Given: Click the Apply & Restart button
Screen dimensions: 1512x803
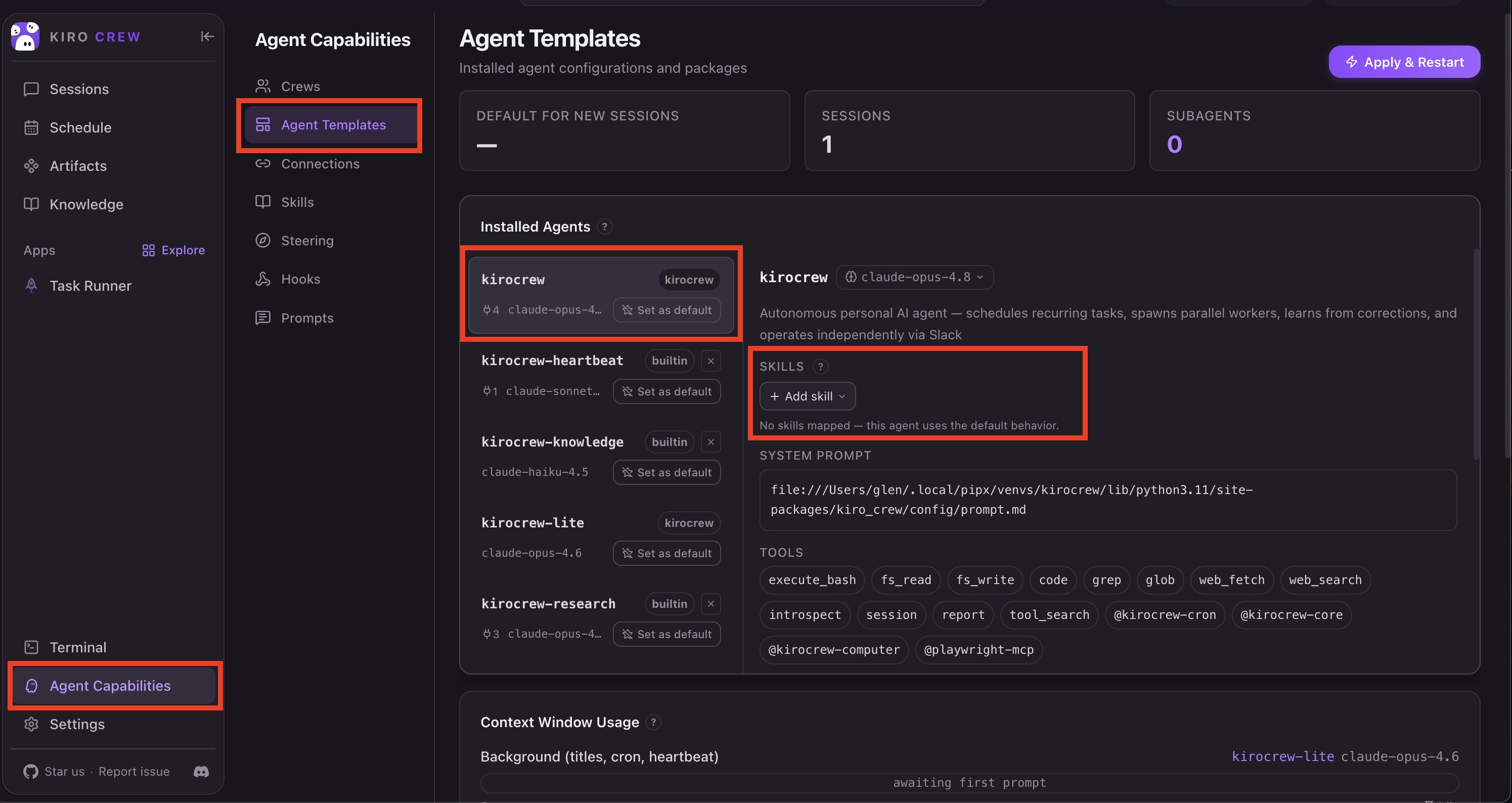Looking at the screenshot, I should (1405, 62).
